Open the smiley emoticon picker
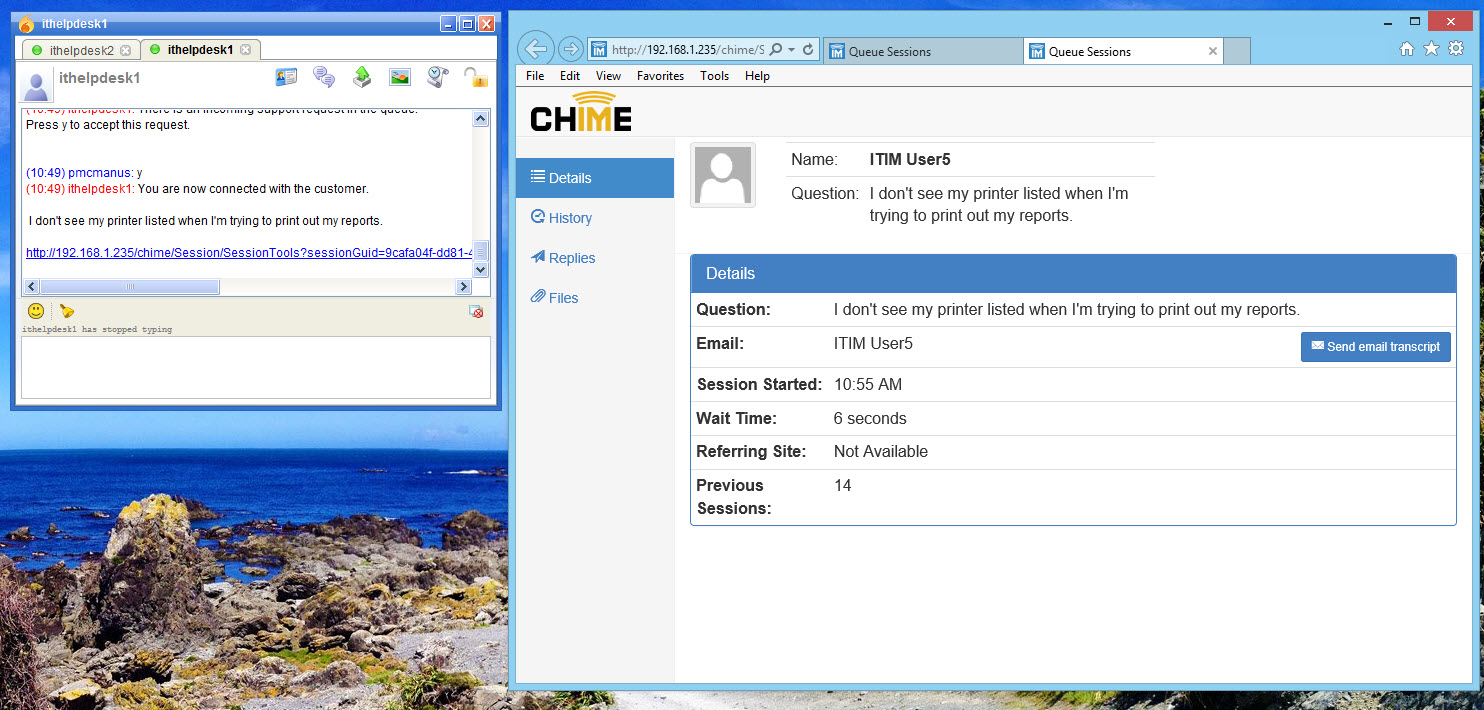The height and width of the screenshot is (710, 1484). coord(35,311)
